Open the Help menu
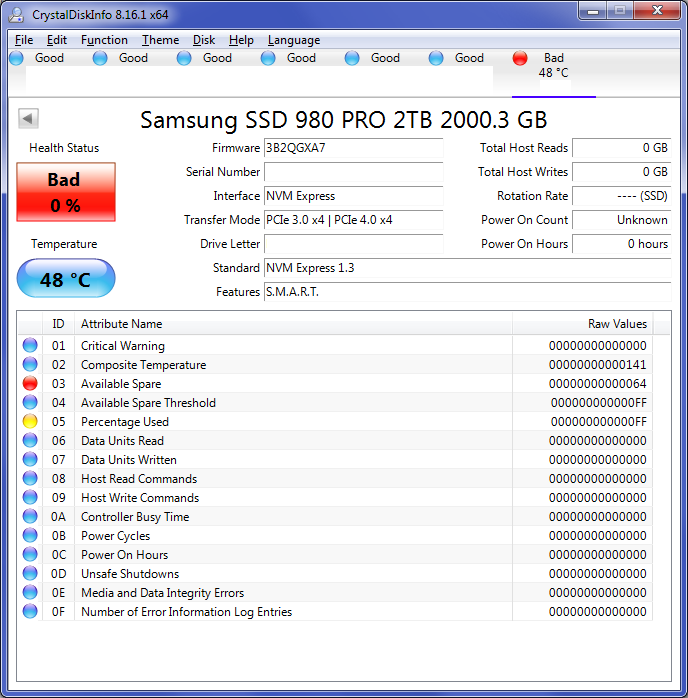 click(241, 40)
